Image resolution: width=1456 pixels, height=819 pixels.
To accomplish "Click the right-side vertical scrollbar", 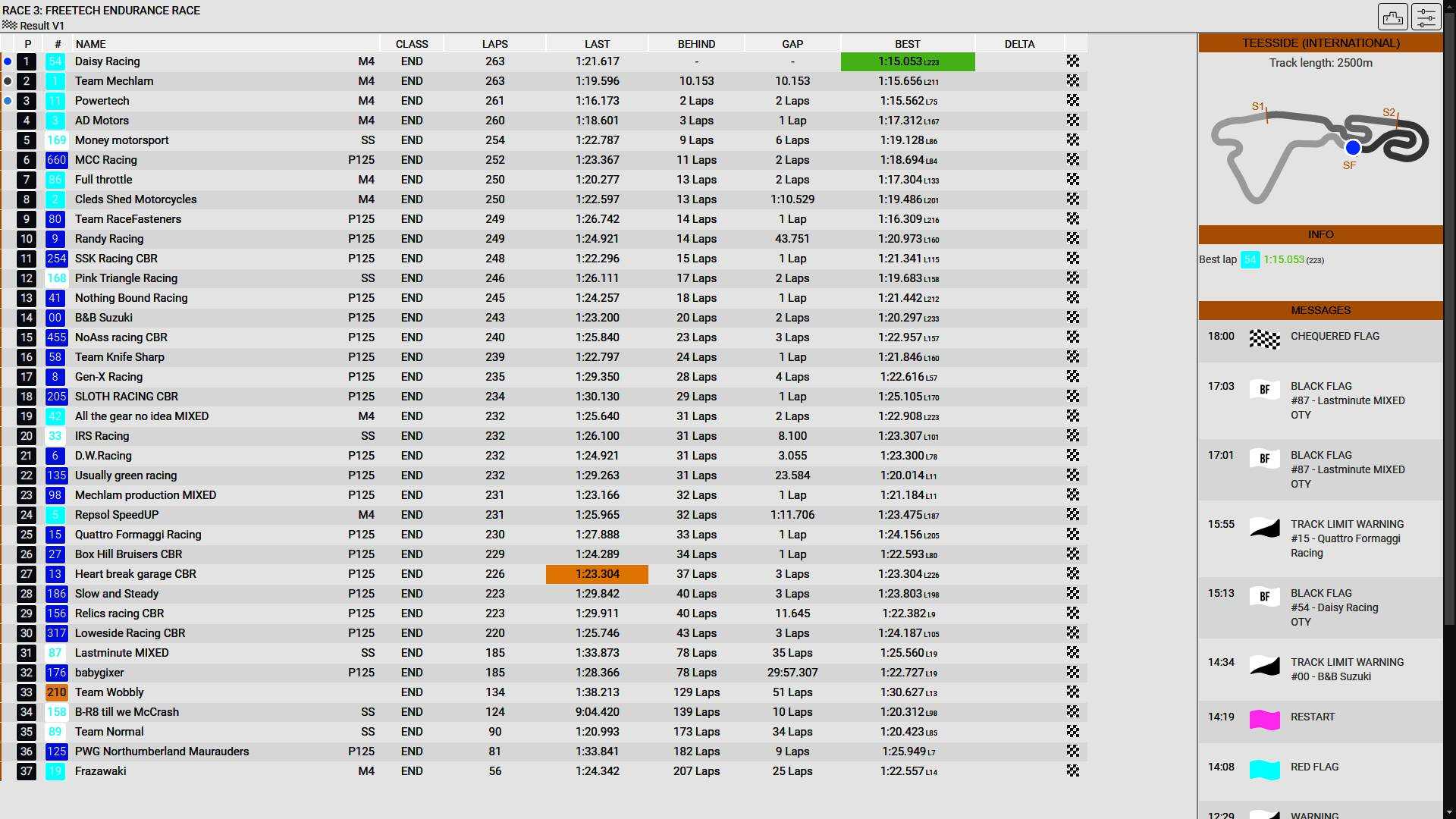I will (x=1448, y=303).
